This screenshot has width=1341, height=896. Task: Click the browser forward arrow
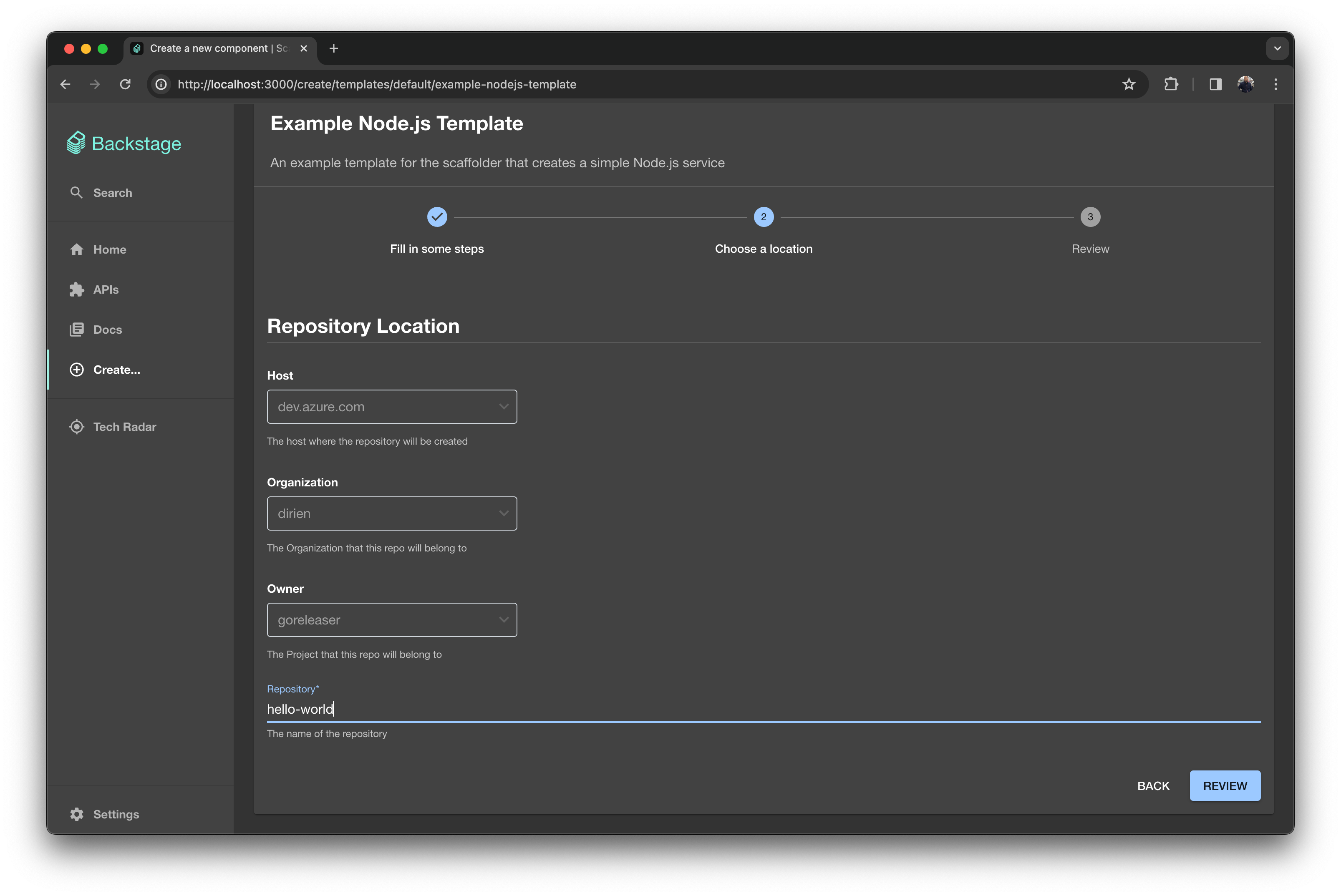[x=95, y=85]
